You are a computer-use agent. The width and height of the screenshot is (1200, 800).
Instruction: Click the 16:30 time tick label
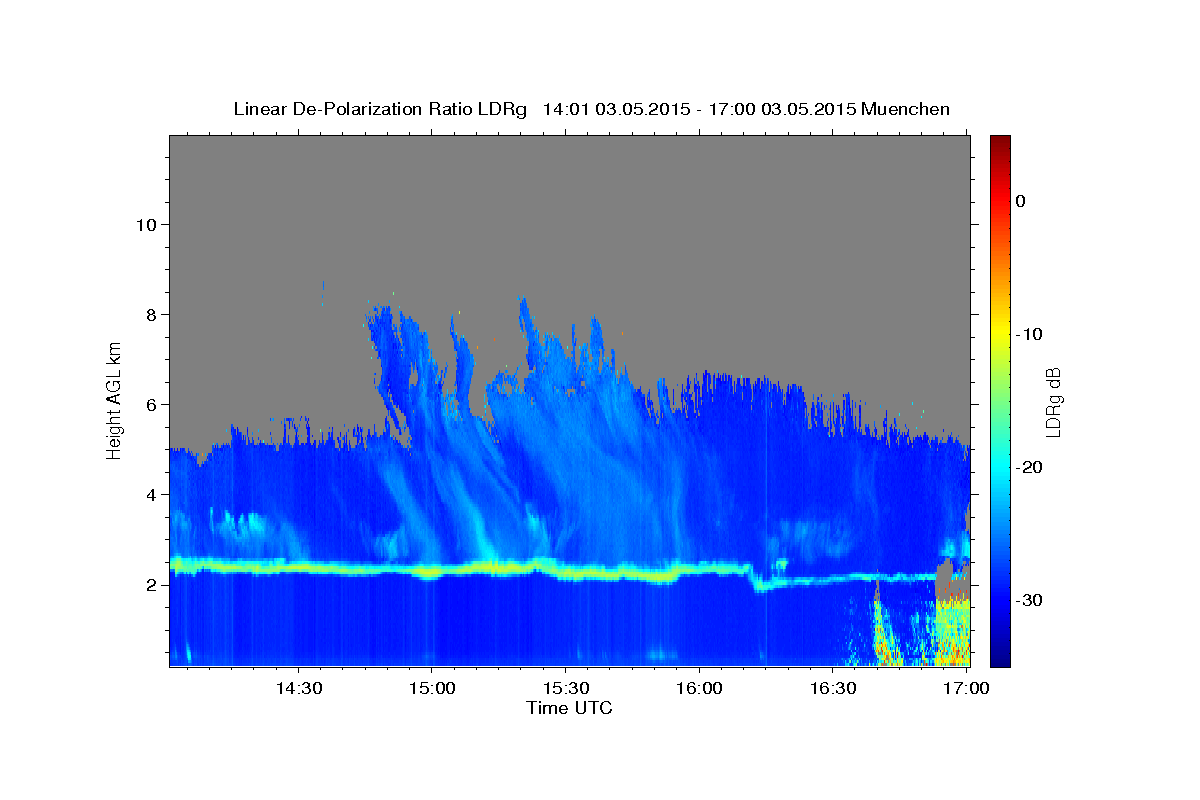click(832, 688)
